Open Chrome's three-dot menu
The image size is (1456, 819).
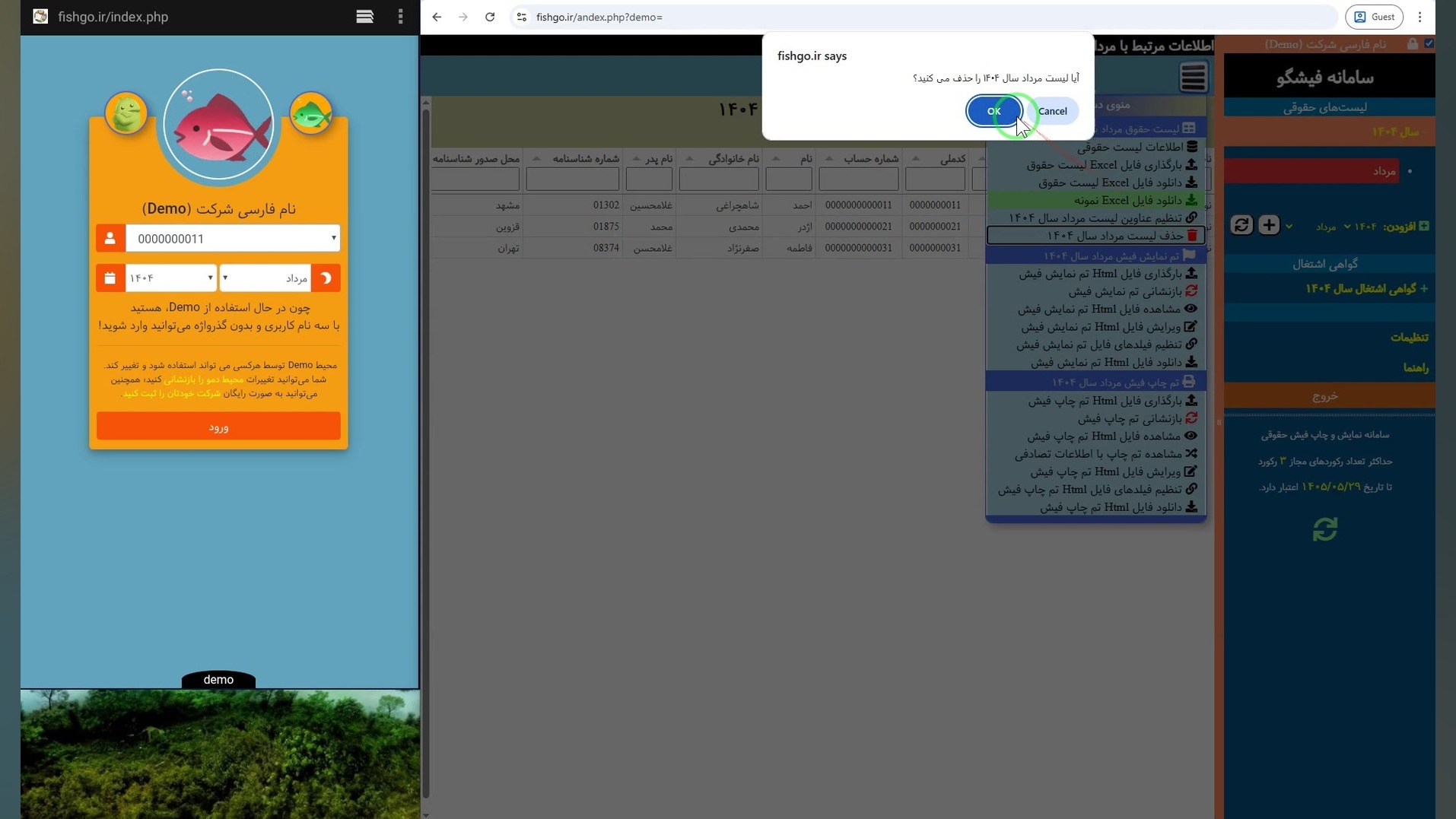tap(1419, 17)
